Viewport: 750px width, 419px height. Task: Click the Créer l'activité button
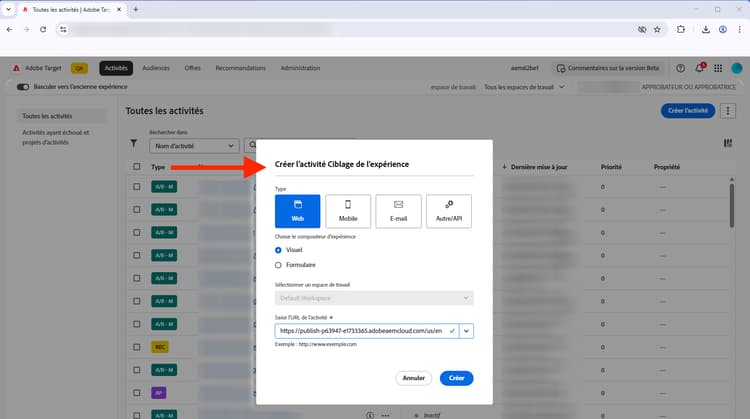pos(688,110)
